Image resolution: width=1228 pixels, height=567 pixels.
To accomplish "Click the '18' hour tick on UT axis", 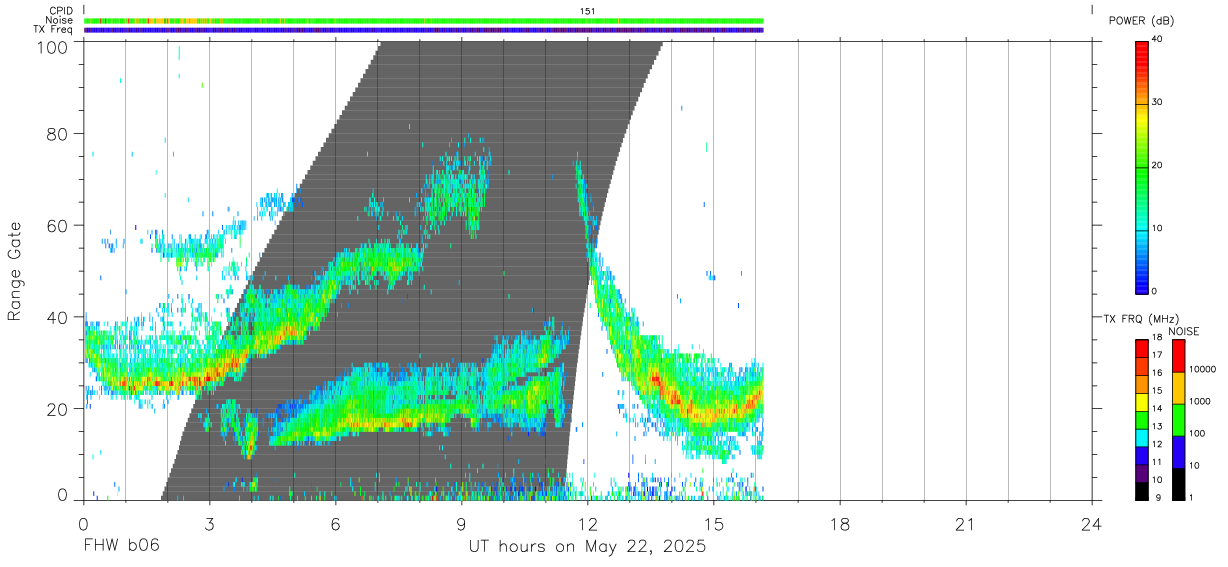I will point(840,523).
